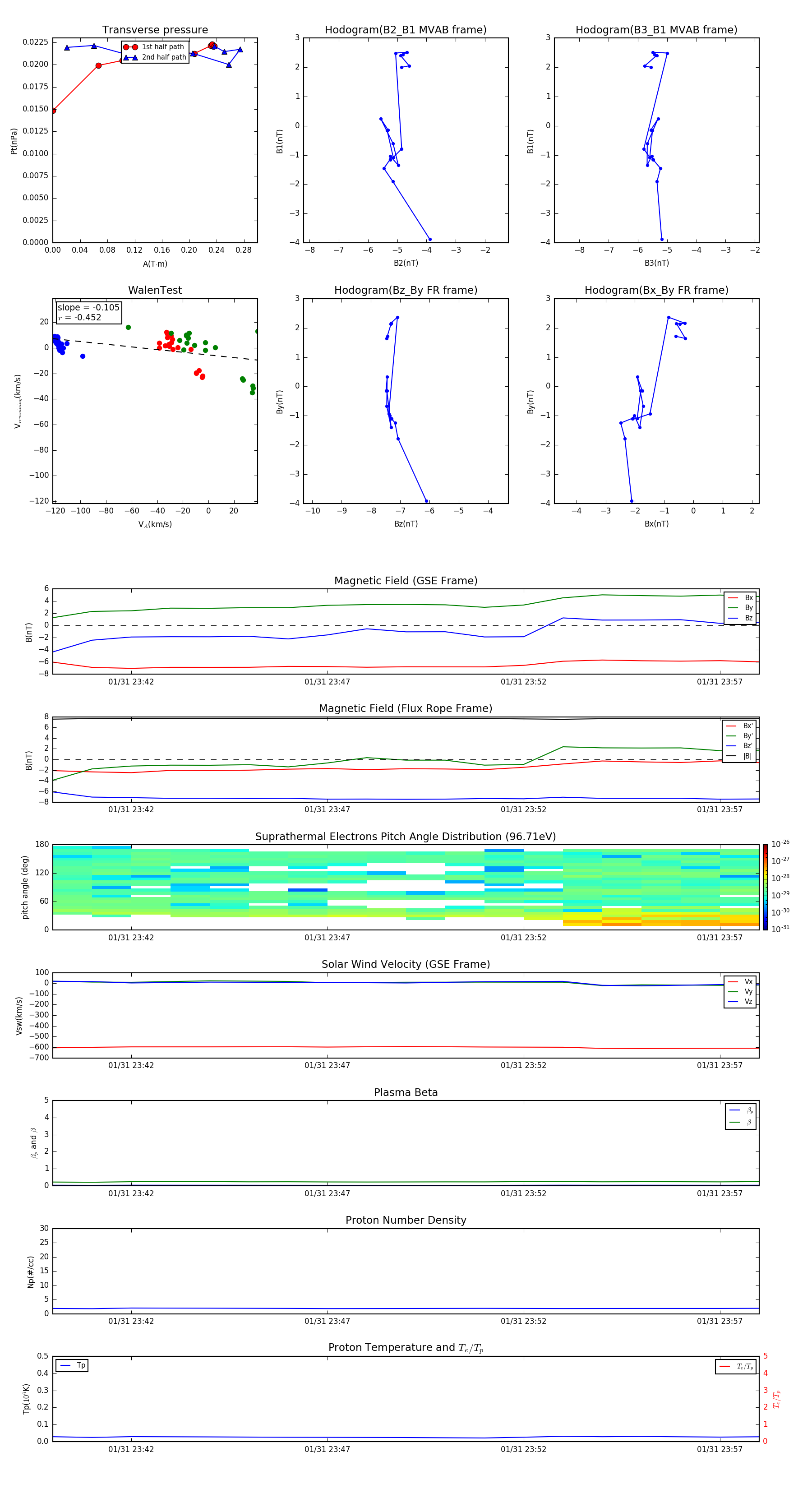Click the 'Hodogram(Bz_By FR frame)' title
This screenshot has height=1489, width=812.
click(406, 290)
